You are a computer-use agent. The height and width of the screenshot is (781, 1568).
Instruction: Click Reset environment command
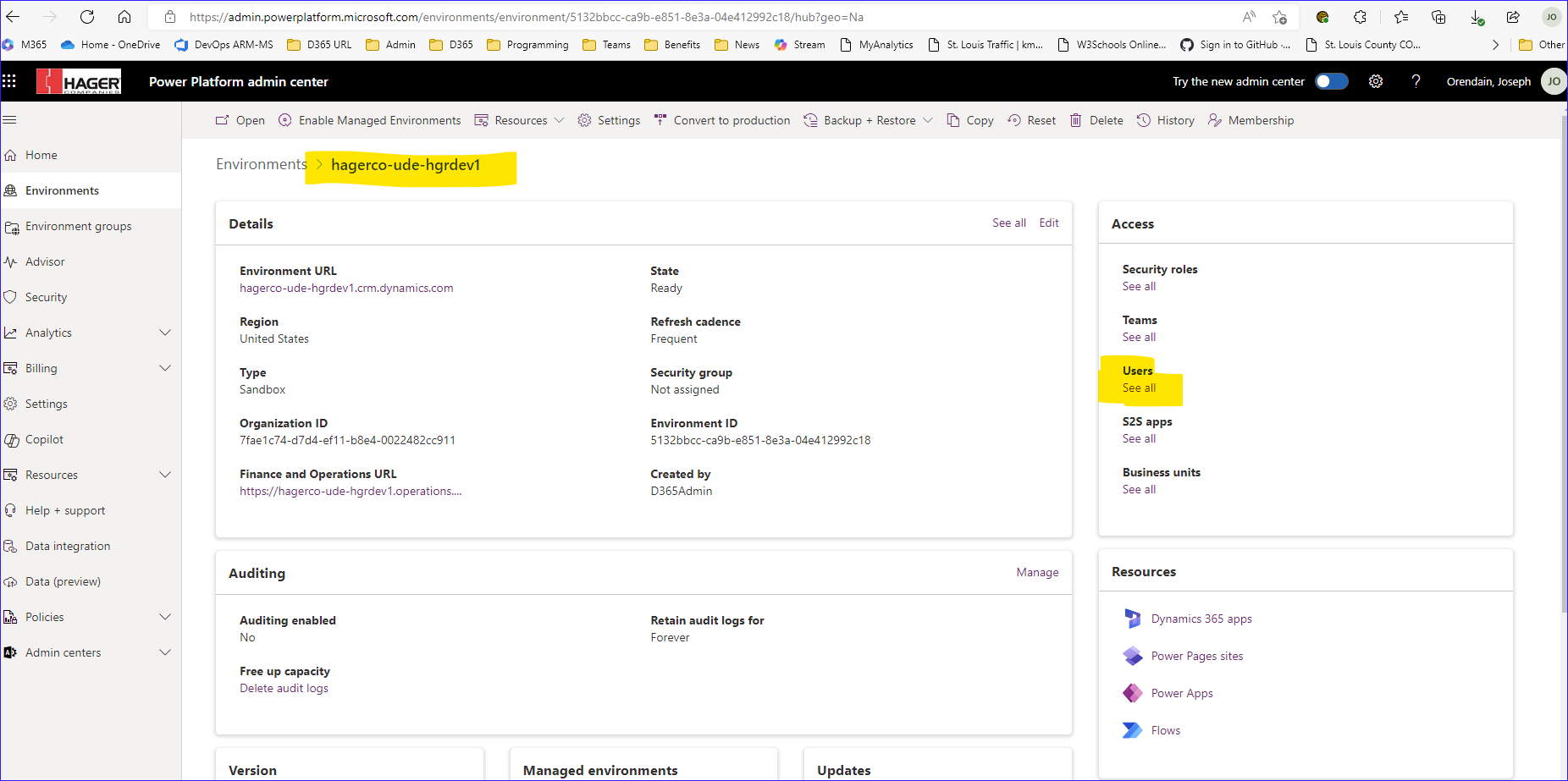(1031, 120)
